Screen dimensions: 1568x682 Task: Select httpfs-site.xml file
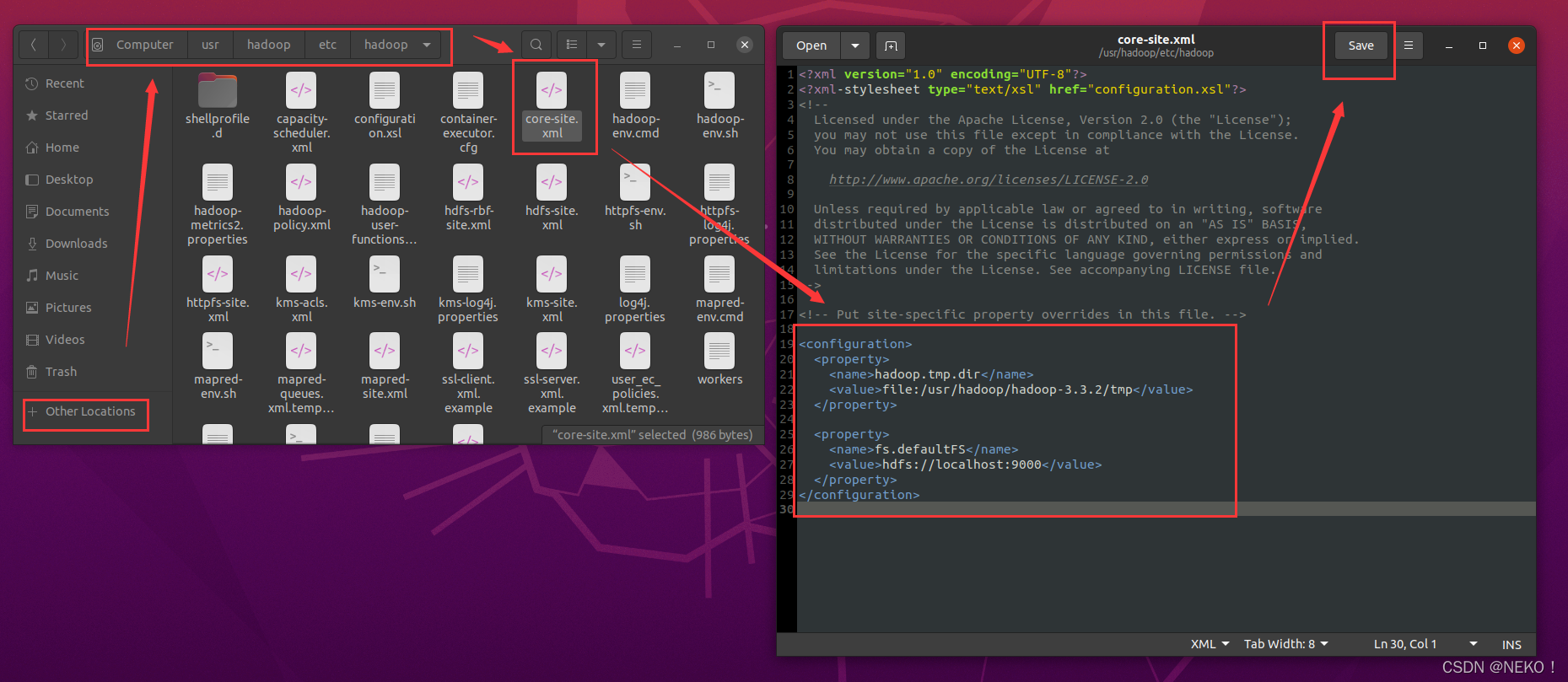(218, 290)
